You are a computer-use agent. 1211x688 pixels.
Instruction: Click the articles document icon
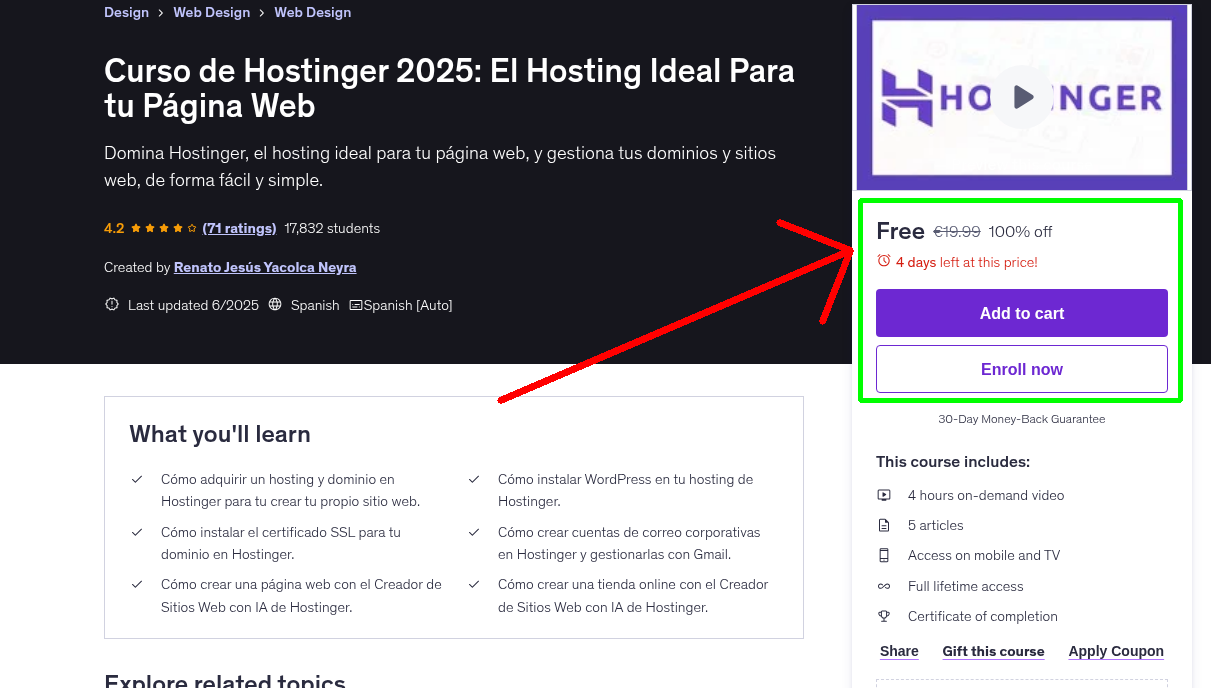point(884,525)
